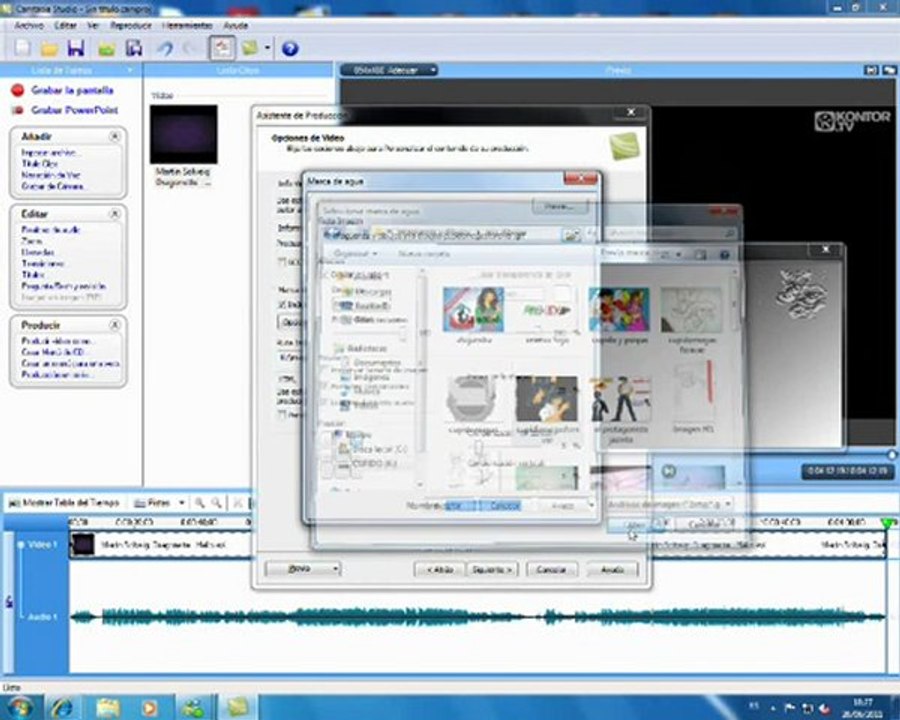Click the green import media icon
This screenshot has height=720, width=900.
(106, 48)
